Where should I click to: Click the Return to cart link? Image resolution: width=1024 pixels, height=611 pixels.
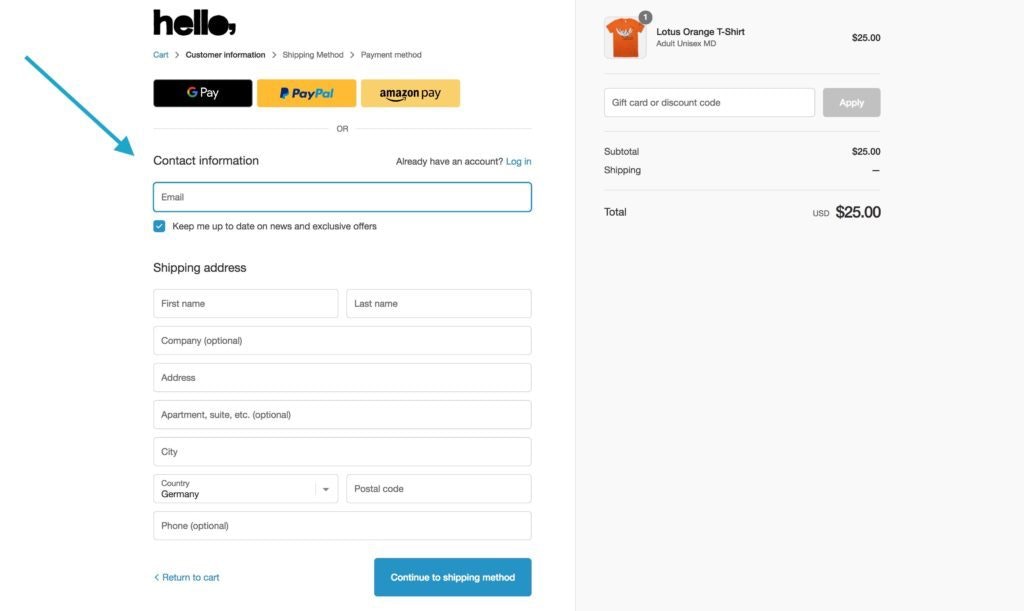190,577
